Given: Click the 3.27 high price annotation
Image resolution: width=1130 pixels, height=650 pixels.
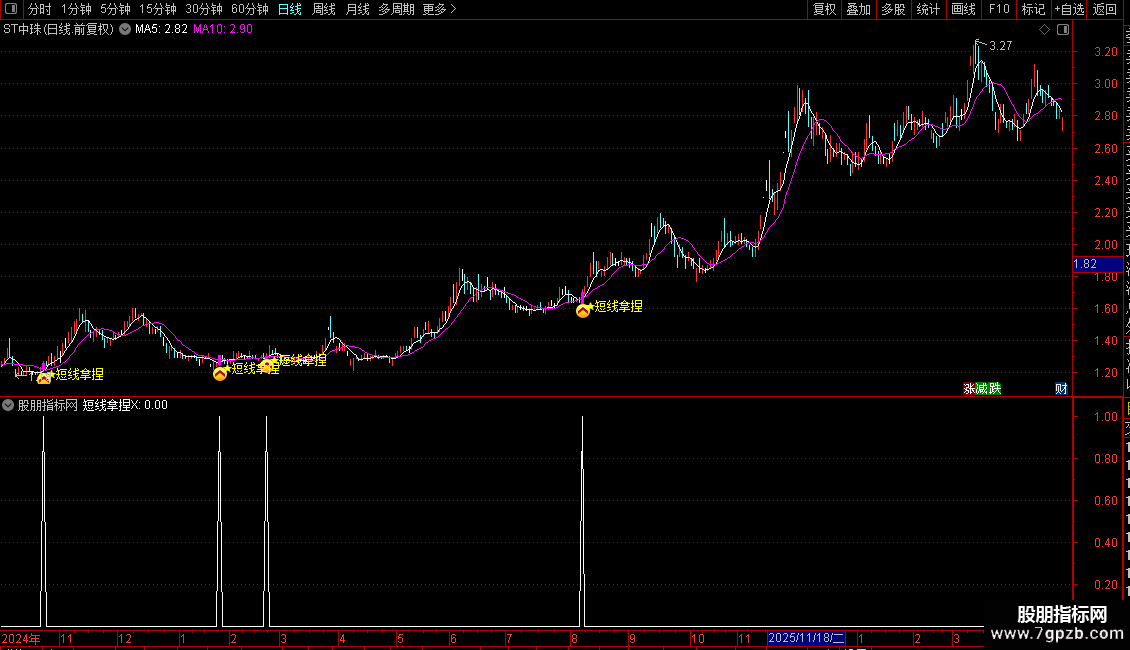Looking at the screenshot, I should [1000, 46].
